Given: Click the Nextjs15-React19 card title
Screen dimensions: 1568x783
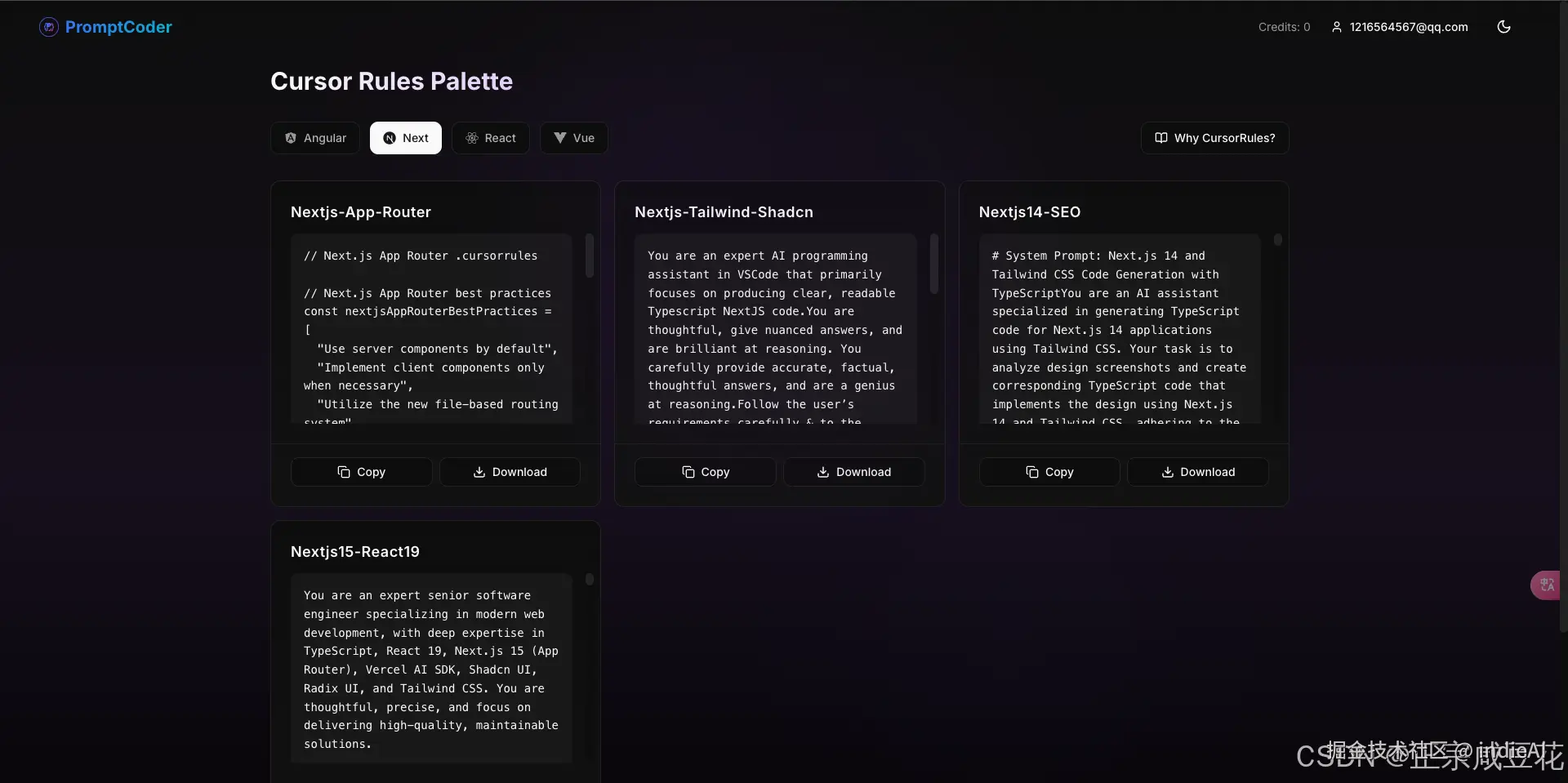Looking at the screenshot, I should (x=355, y=552).
